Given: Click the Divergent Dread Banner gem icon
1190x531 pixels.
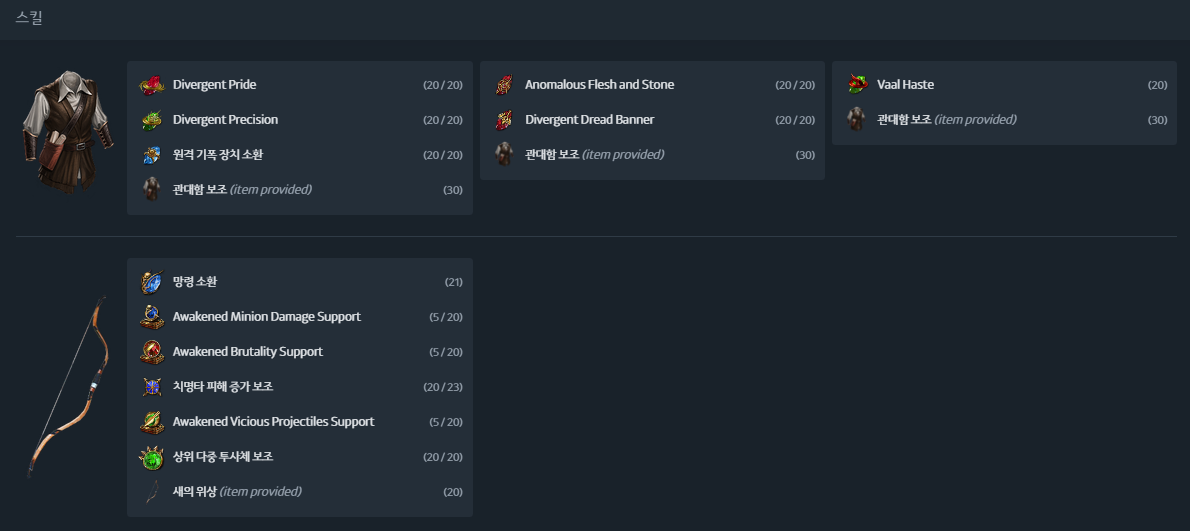Looking at the screenshot, I should (x=504, y=120).
